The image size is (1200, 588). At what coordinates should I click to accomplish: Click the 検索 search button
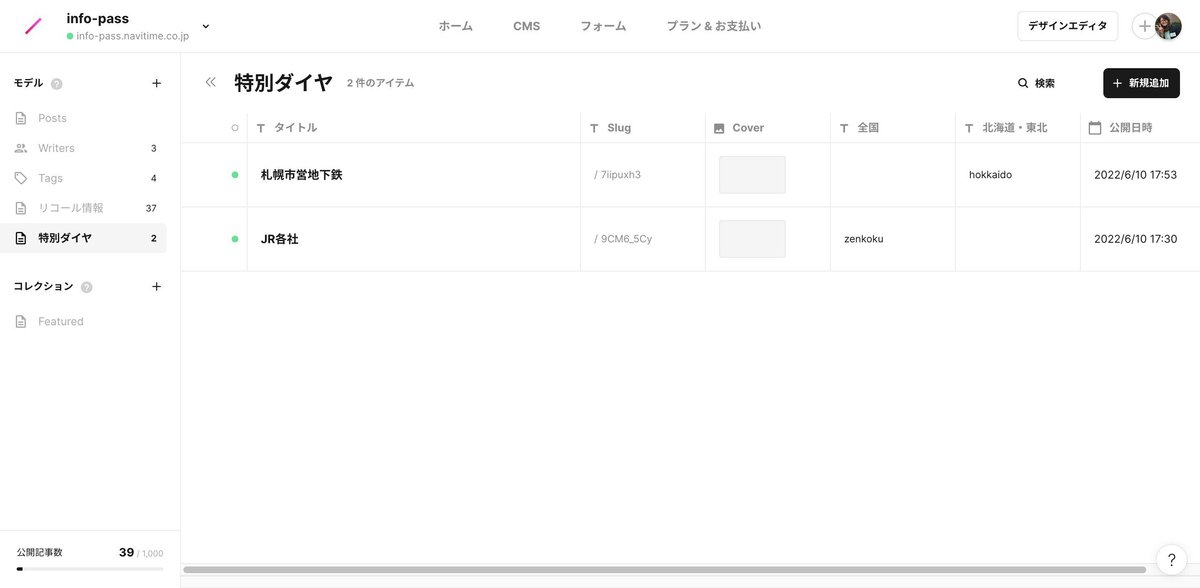[x=1036, y=83]
